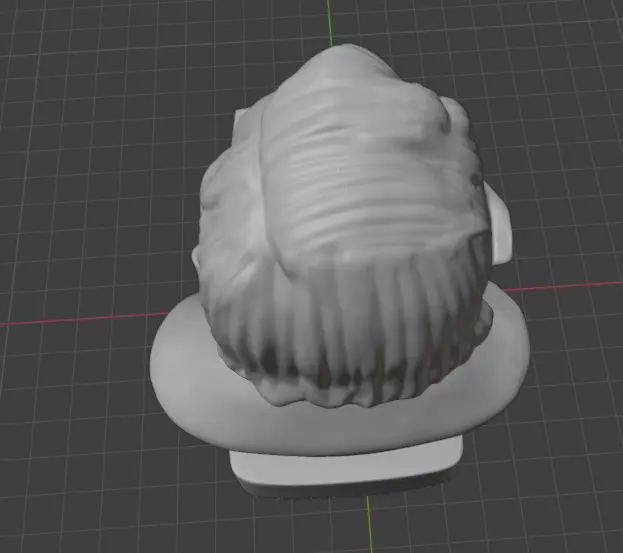Viewport: 623px width, 553px height.
Task: Select the sculpted hair head model
Action: 342,226
